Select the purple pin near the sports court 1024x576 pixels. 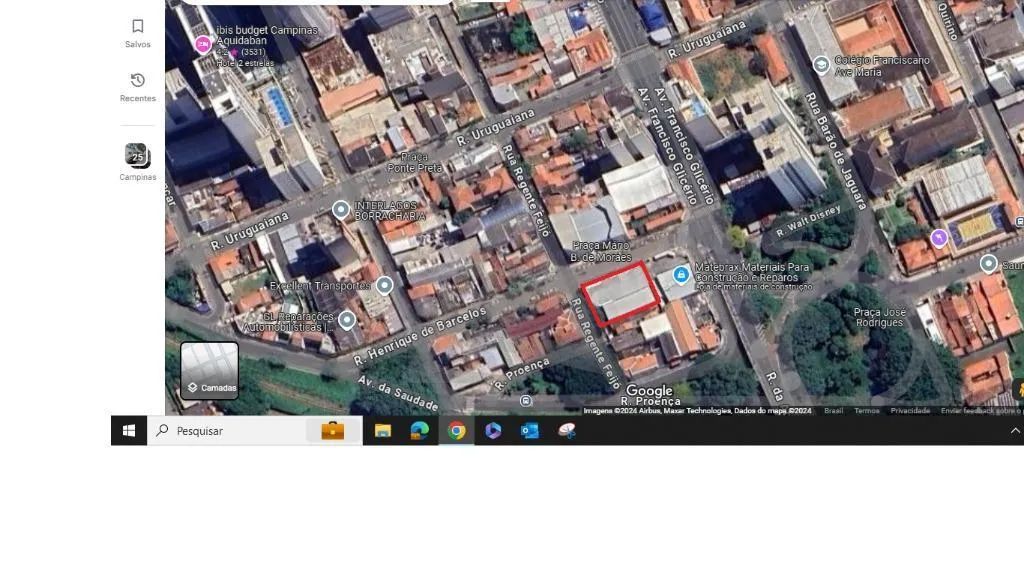point(939,238)
